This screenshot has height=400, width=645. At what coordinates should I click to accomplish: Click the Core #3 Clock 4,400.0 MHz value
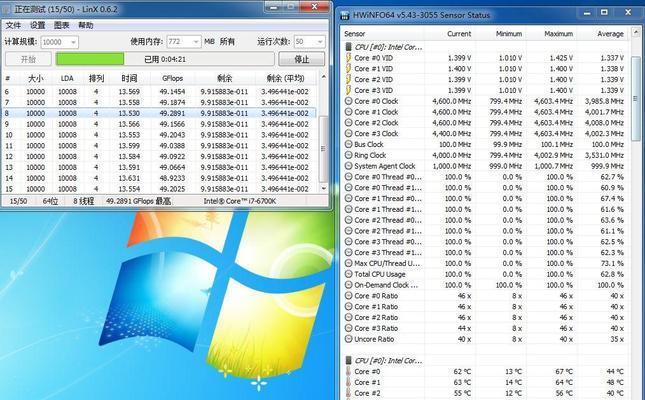(451, 133)
